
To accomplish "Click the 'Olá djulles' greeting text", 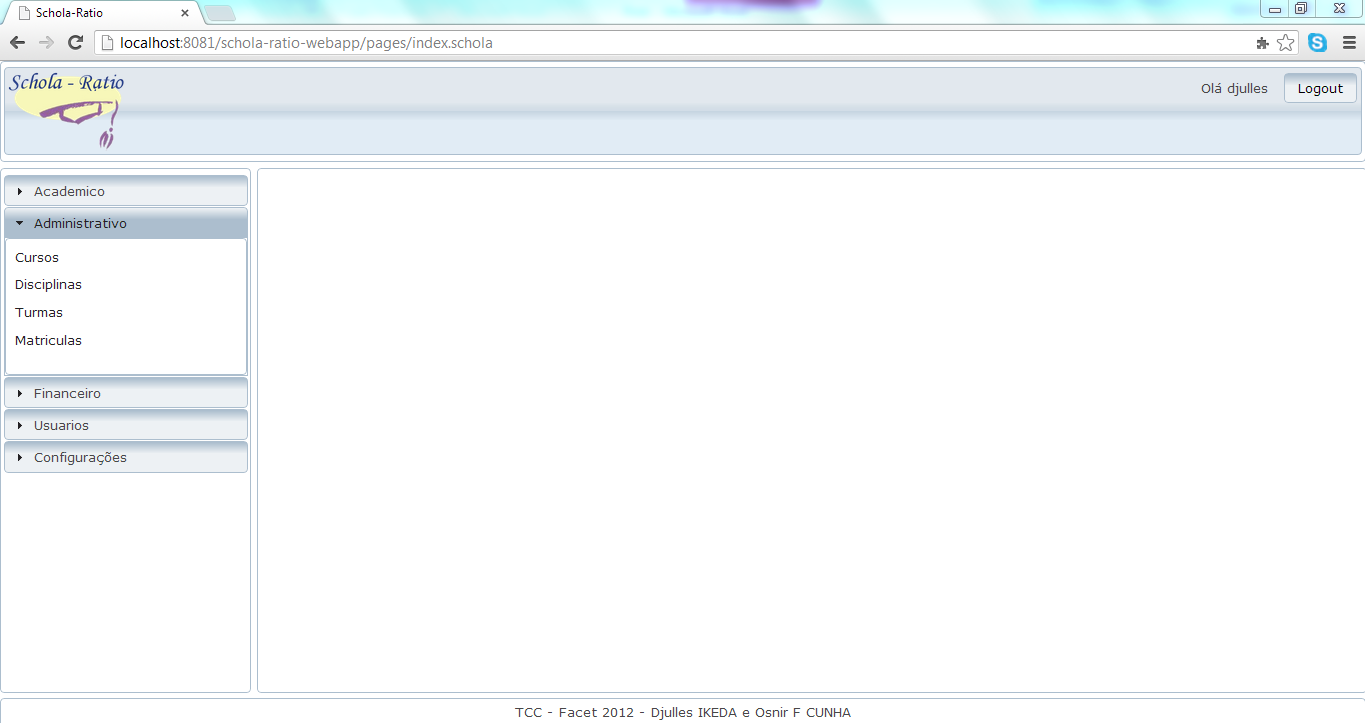I will pos(1234,88).
